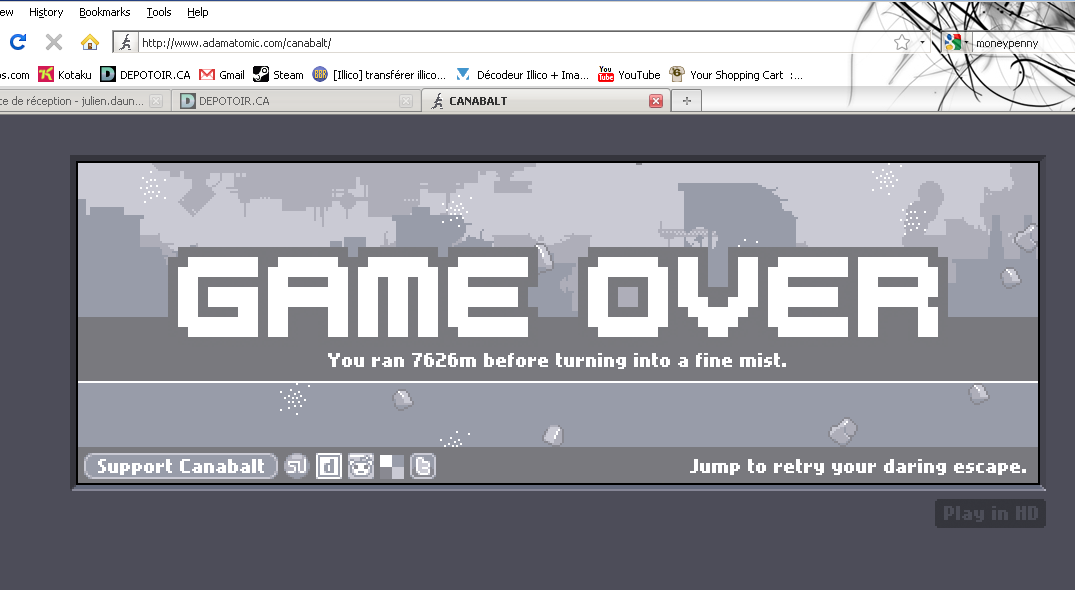Viewport: 1075px width, 590px height.
Task: Open the Steam bookmark
Action: pyautogui.click(x=278, y=75)
